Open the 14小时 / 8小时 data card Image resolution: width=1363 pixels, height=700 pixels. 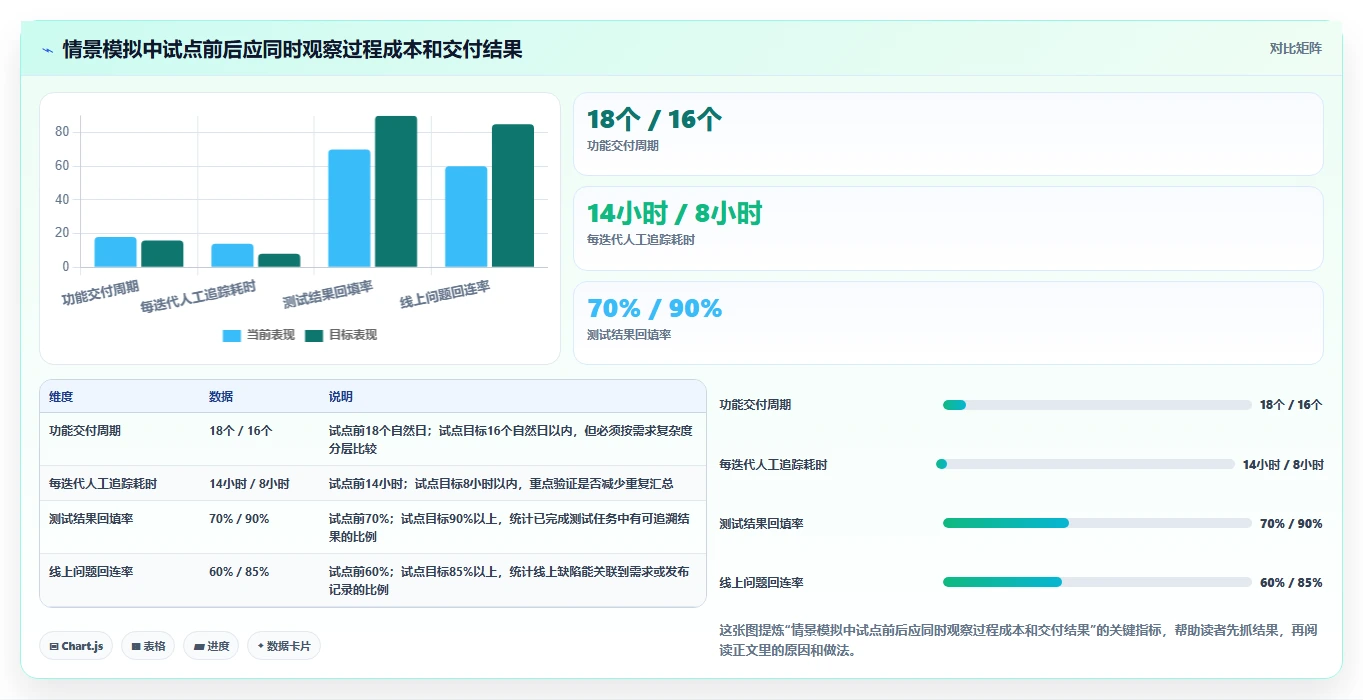point(948,228)
